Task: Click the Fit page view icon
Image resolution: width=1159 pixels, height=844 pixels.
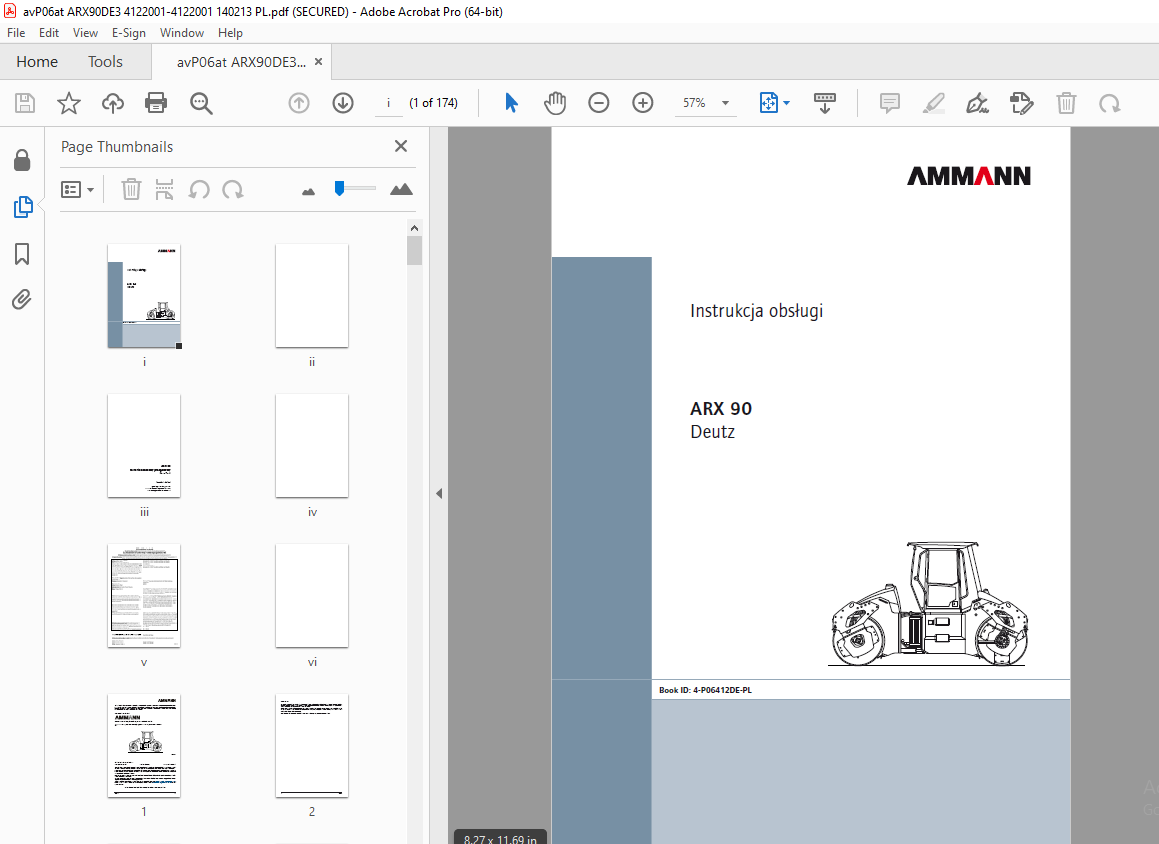Action: (769, 103)
